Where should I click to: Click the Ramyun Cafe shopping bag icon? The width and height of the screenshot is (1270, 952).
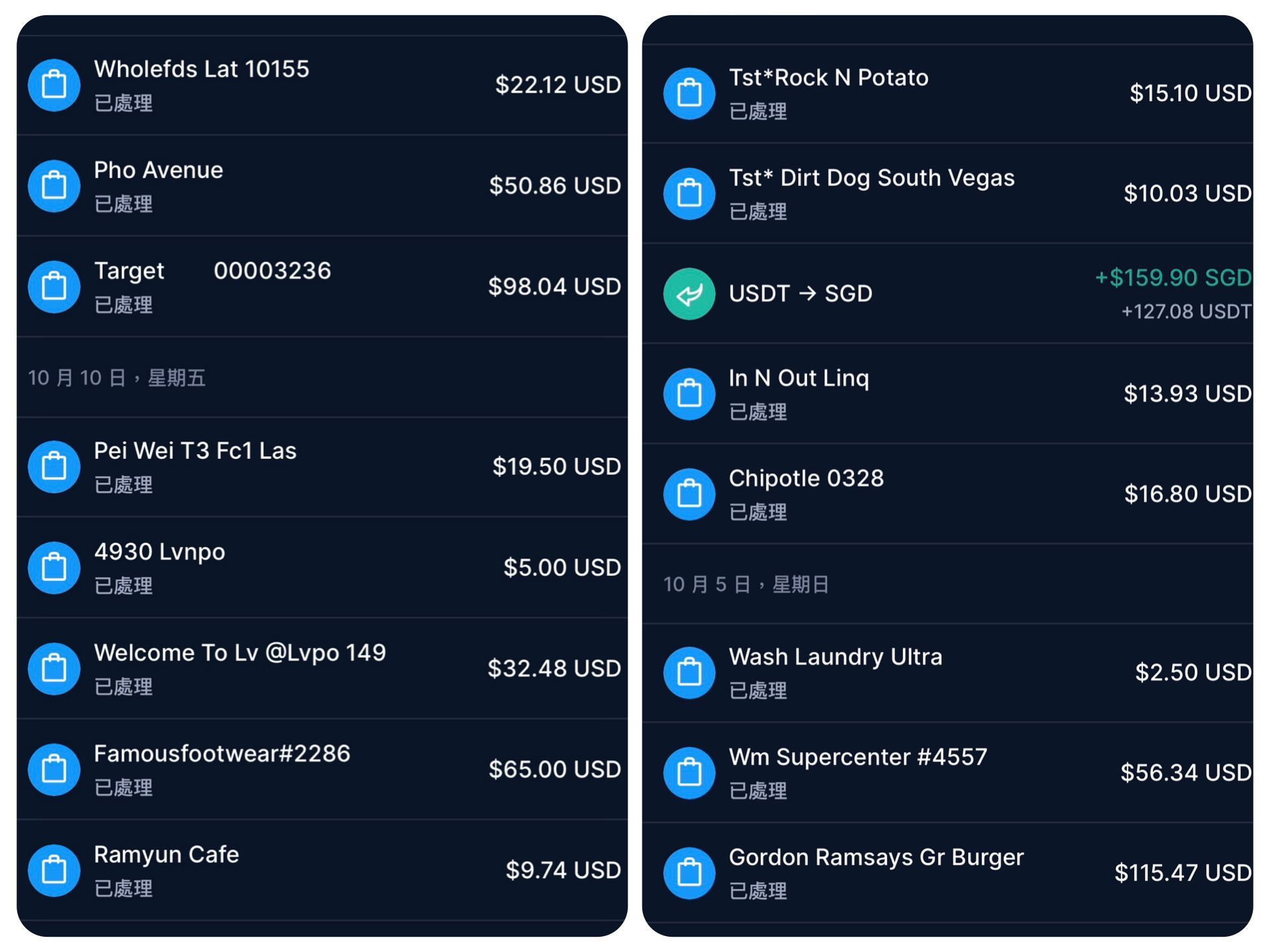pyautogui.click(x=54, y=871)
